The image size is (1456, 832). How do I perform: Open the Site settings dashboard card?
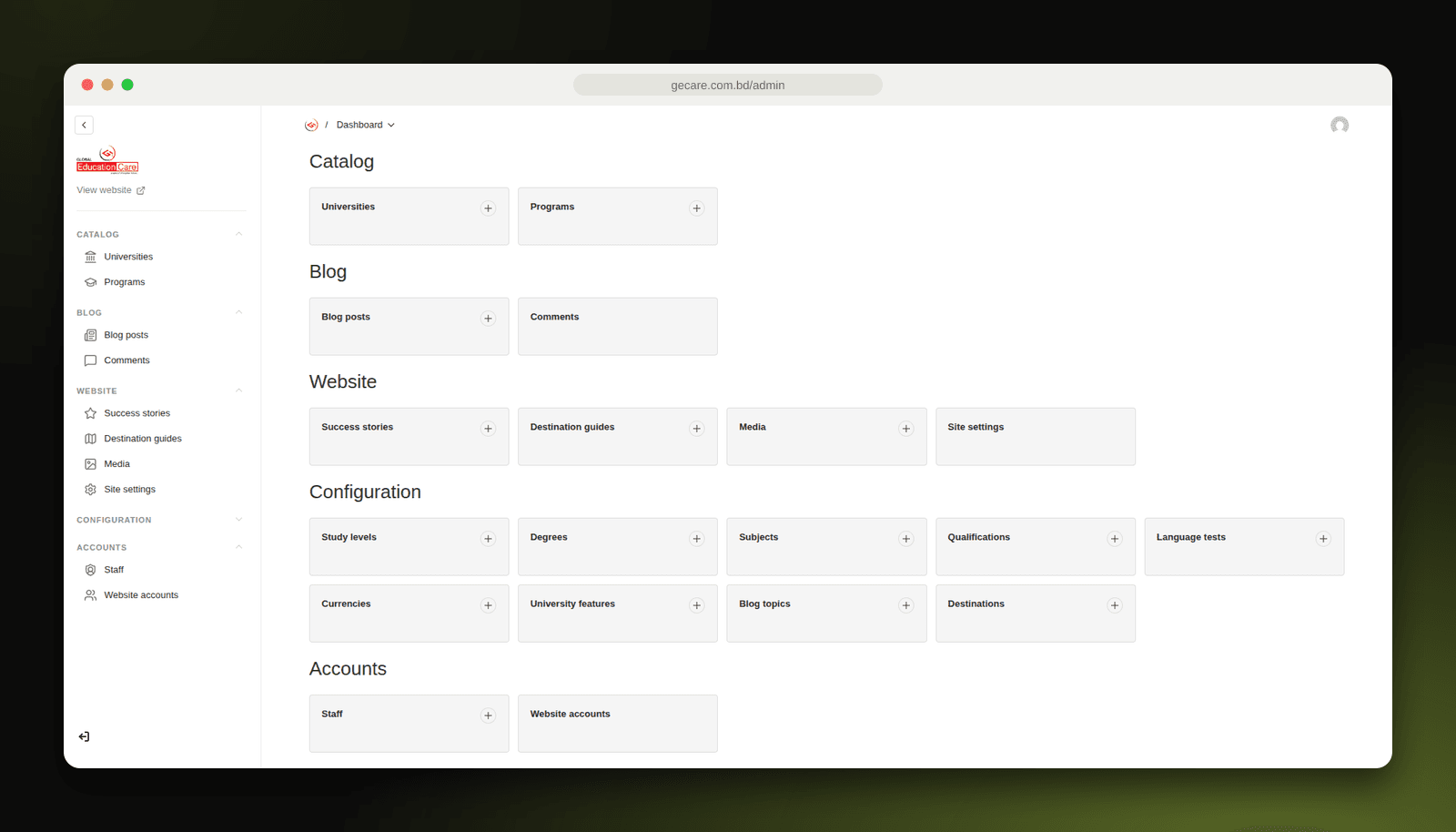[1036, 436]
